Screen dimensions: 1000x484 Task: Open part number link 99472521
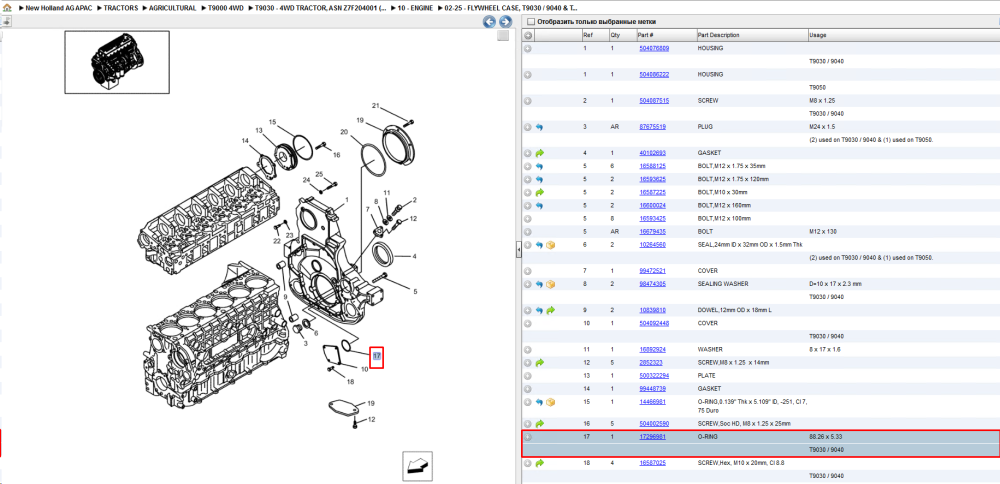tap(652, 271)
